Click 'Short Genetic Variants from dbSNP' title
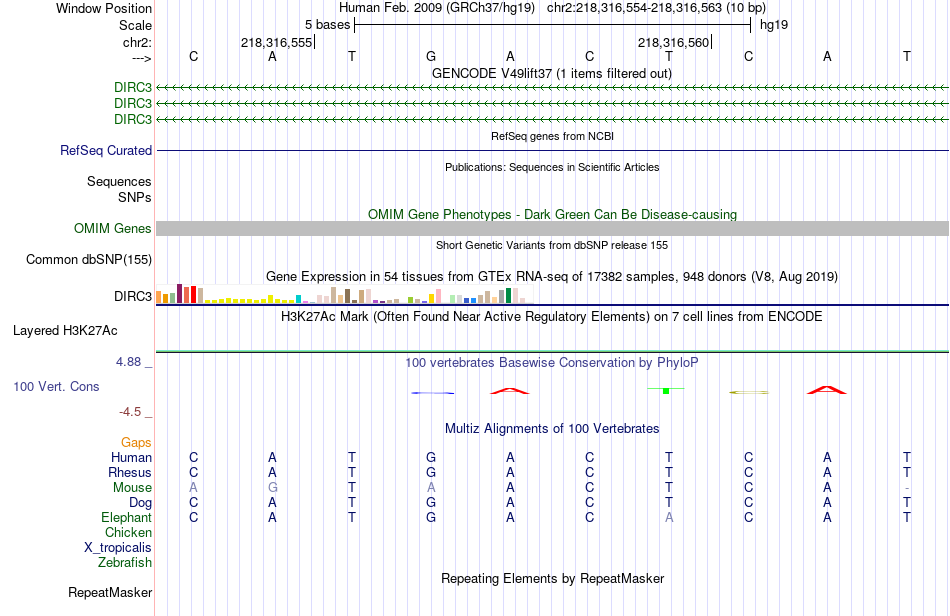Viewport: 950px width, 616px height. 552,245
